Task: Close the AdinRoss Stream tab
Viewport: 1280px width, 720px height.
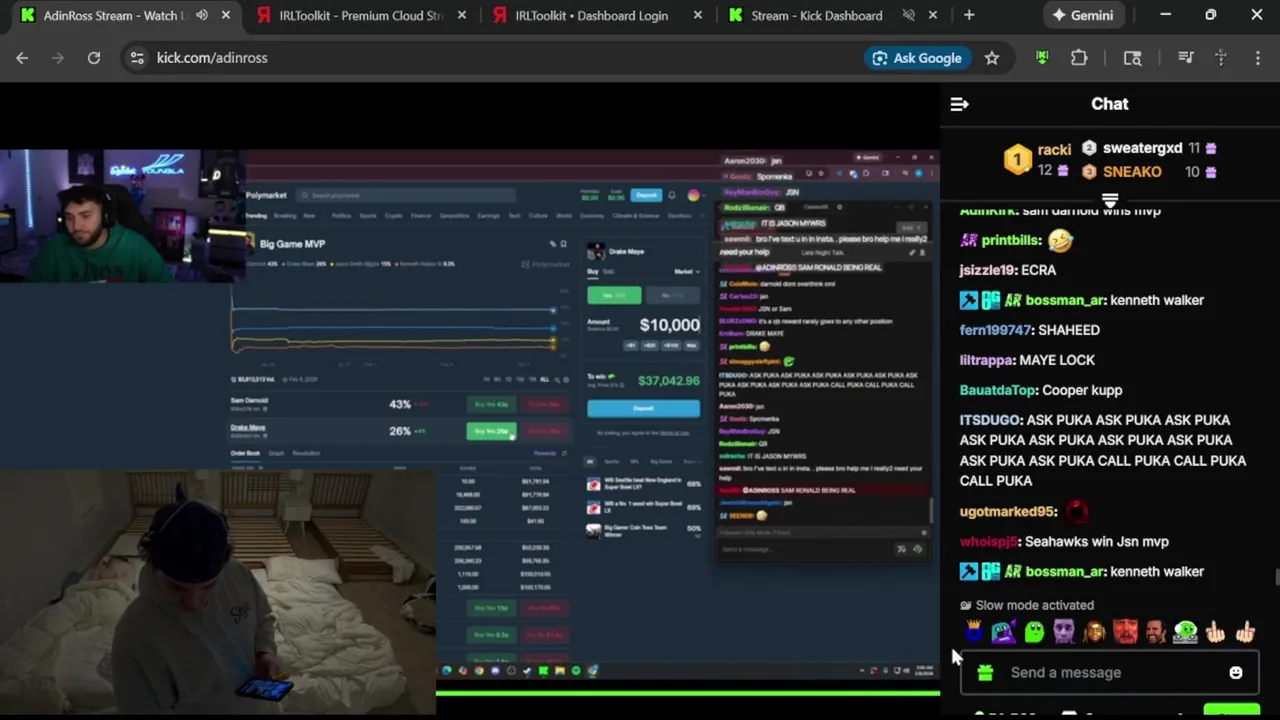Action: (x=226, y=15)
